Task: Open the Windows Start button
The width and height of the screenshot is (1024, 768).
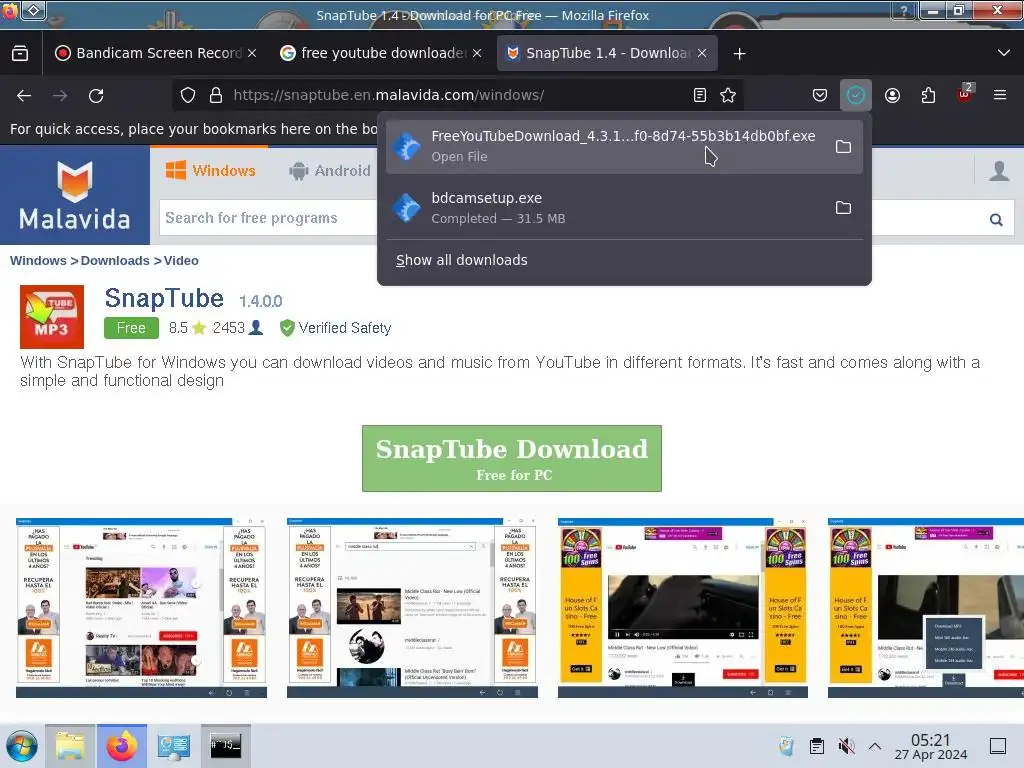Action: click(22, 746)
